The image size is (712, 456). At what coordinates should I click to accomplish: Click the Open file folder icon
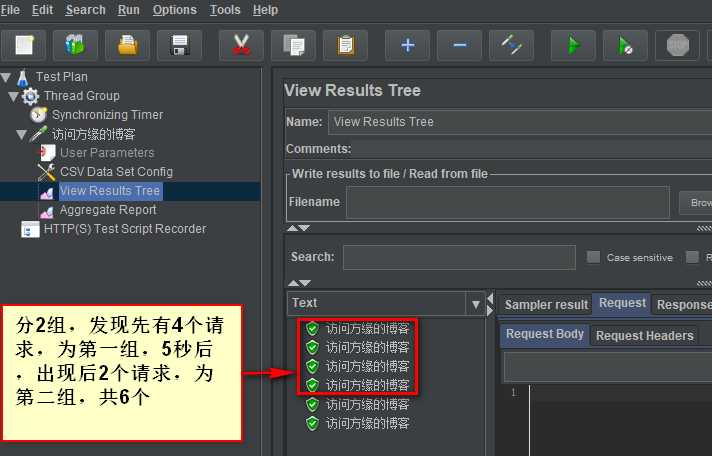point(128,45)
